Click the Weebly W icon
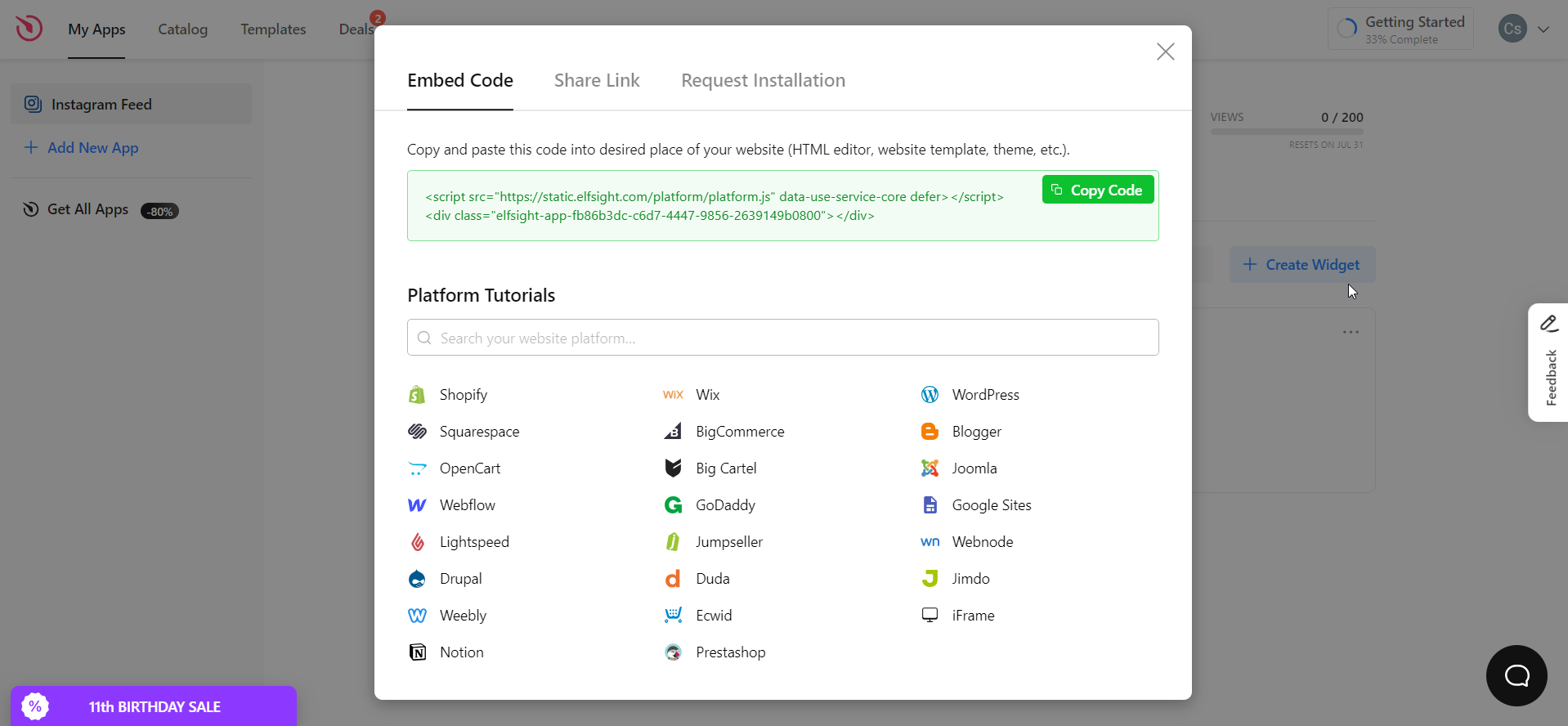Viewport: 1568px width, 726px height. [417, 616]
